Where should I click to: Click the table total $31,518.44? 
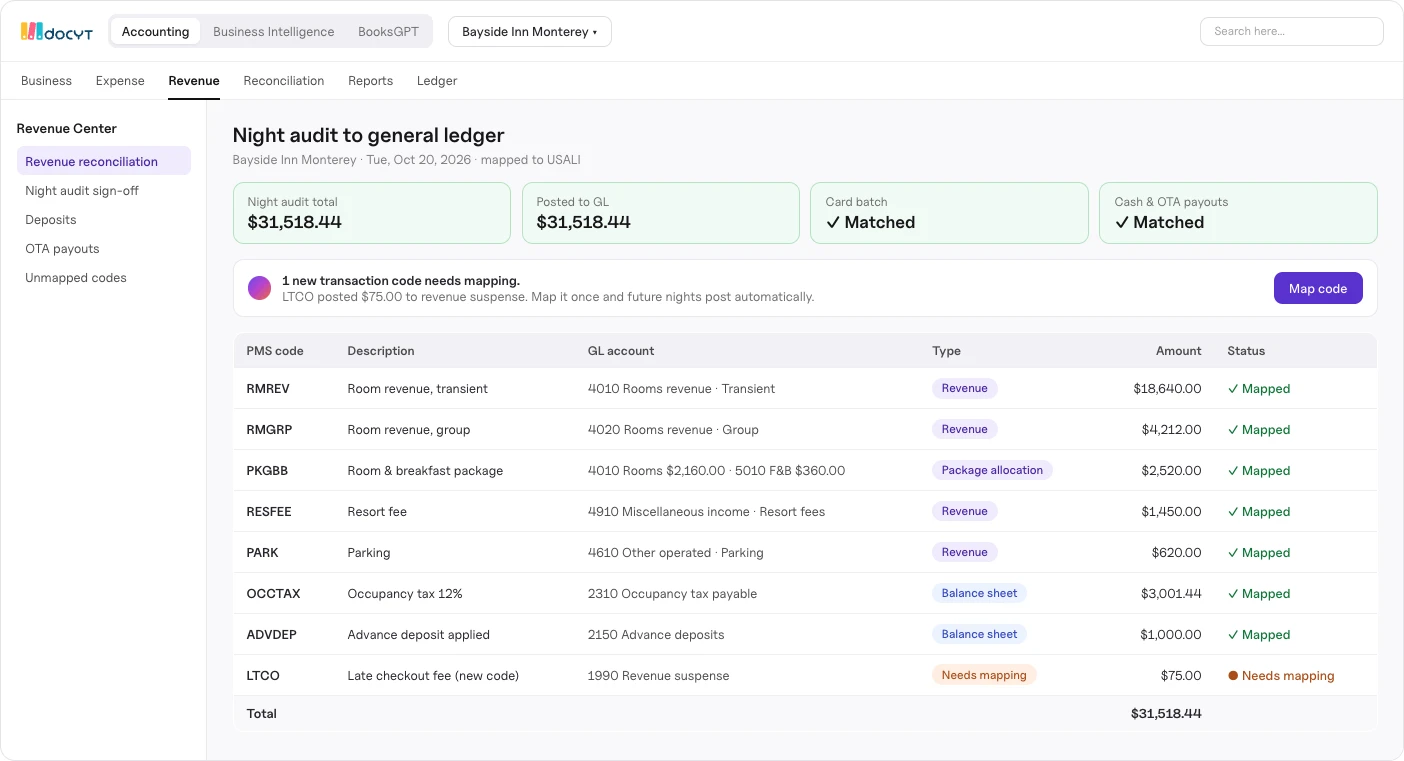(1166, 713)
